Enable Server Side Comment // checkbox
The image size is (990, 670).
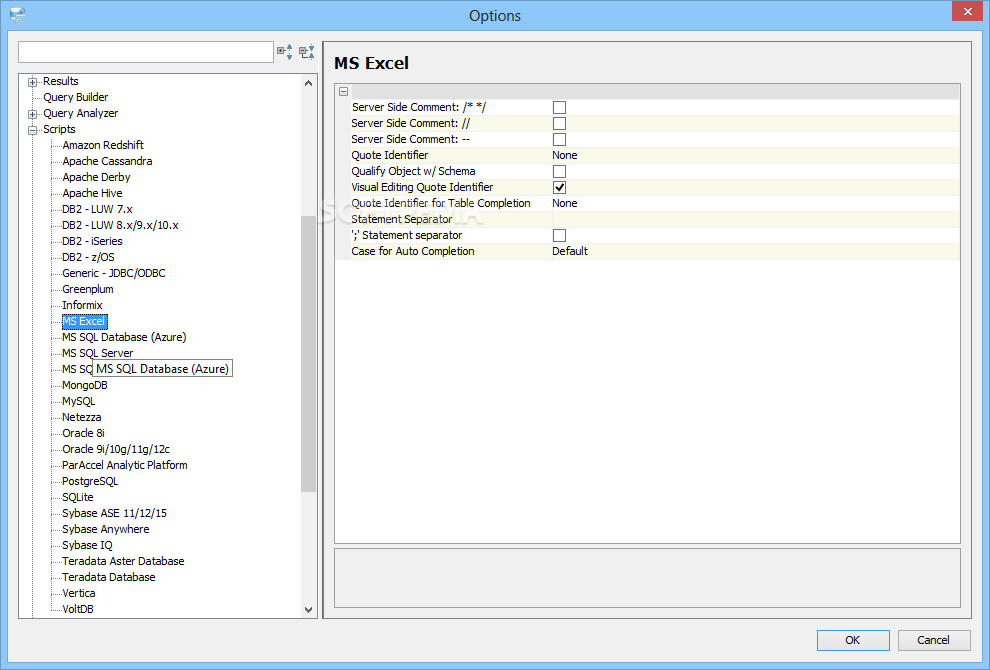coord(559,123)
